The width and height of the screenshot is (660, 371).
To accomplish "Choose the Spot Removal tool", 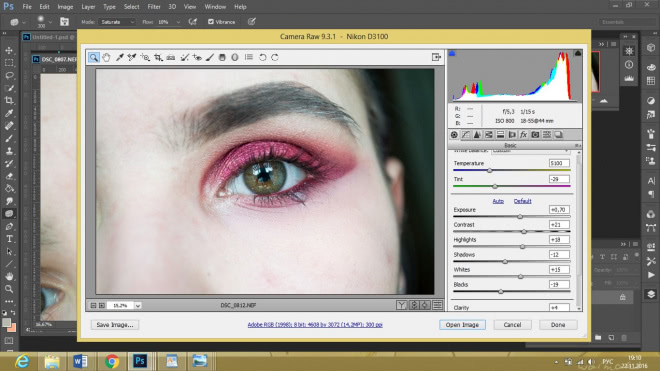I will 184,57.
